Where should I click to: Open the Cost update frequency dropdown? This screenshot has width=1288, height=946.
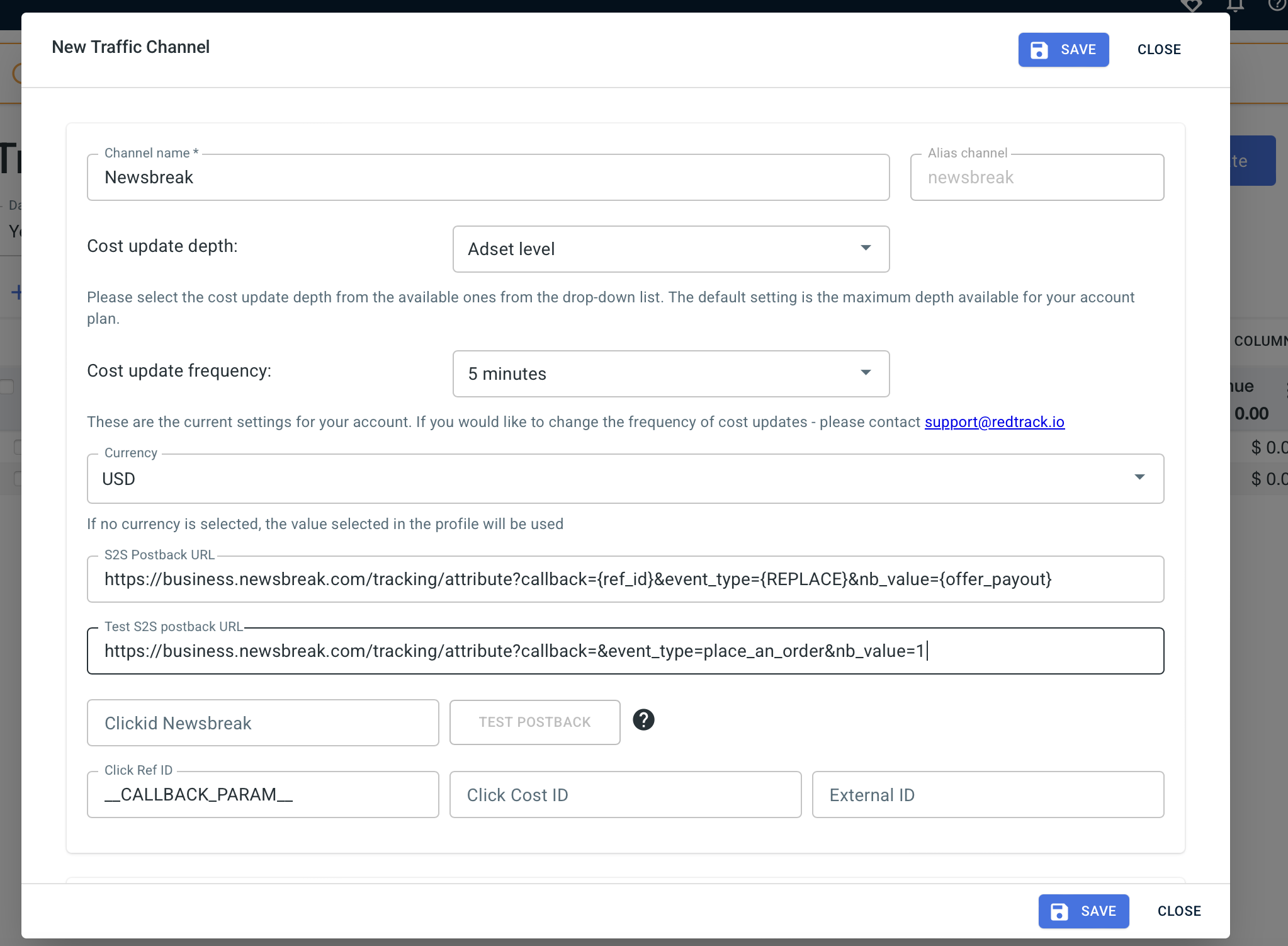pos(671,374)
